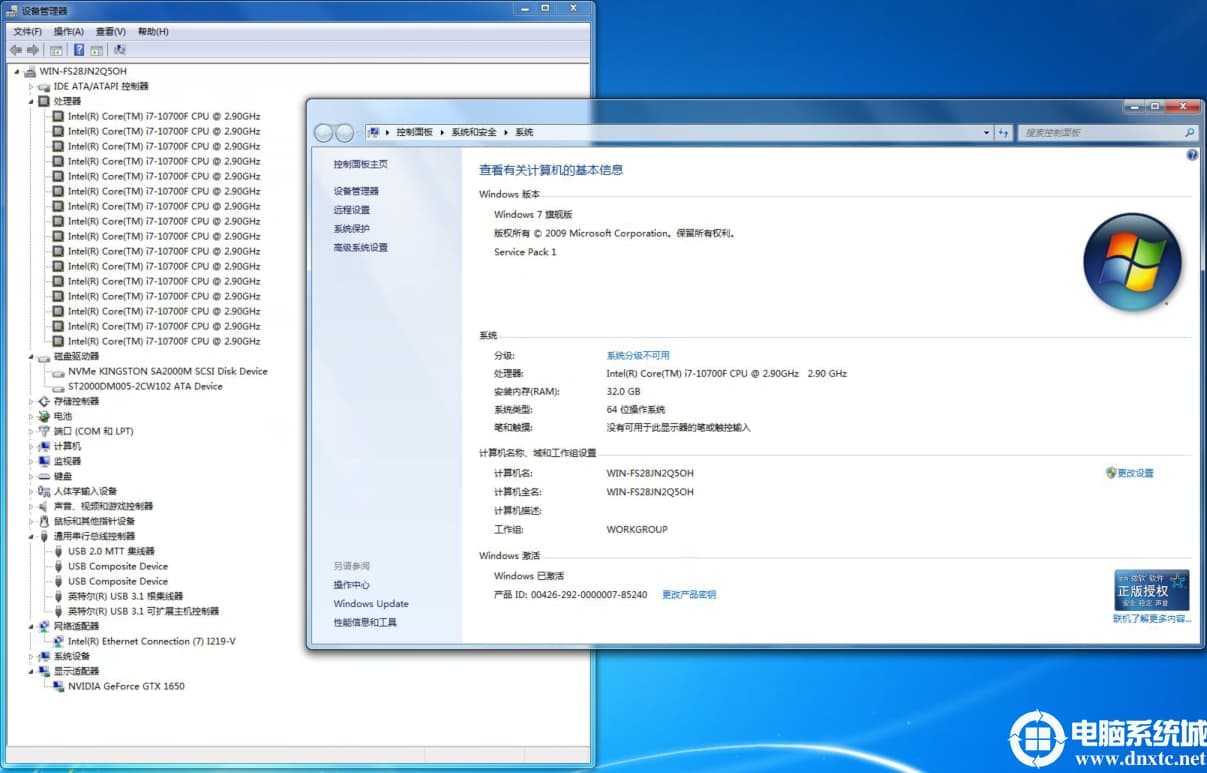
Task: Click the scan for hardware changes icon
Action: (x=120, y=49)
